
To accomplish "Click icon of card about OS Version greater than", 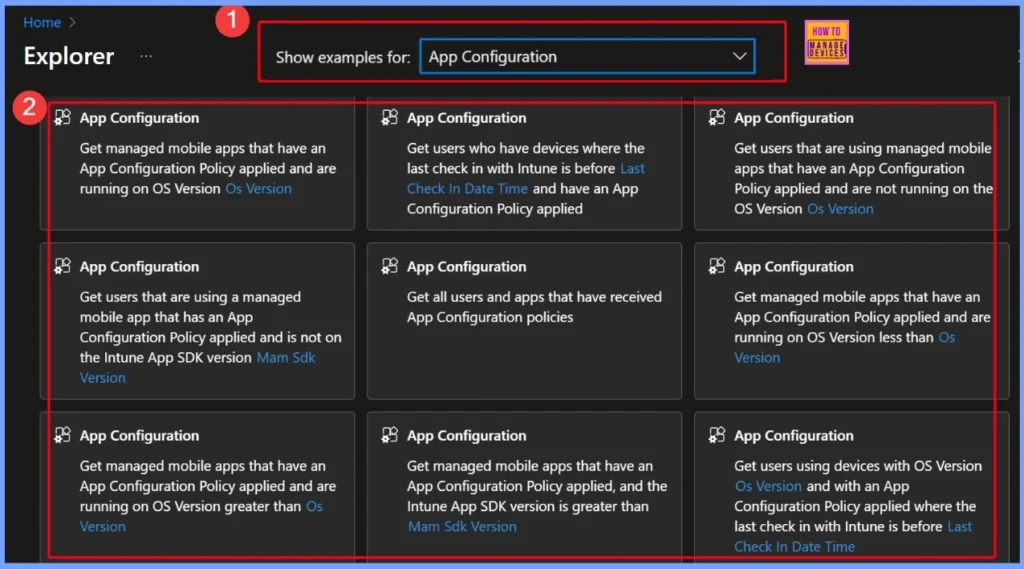I will tap(63, 435).
